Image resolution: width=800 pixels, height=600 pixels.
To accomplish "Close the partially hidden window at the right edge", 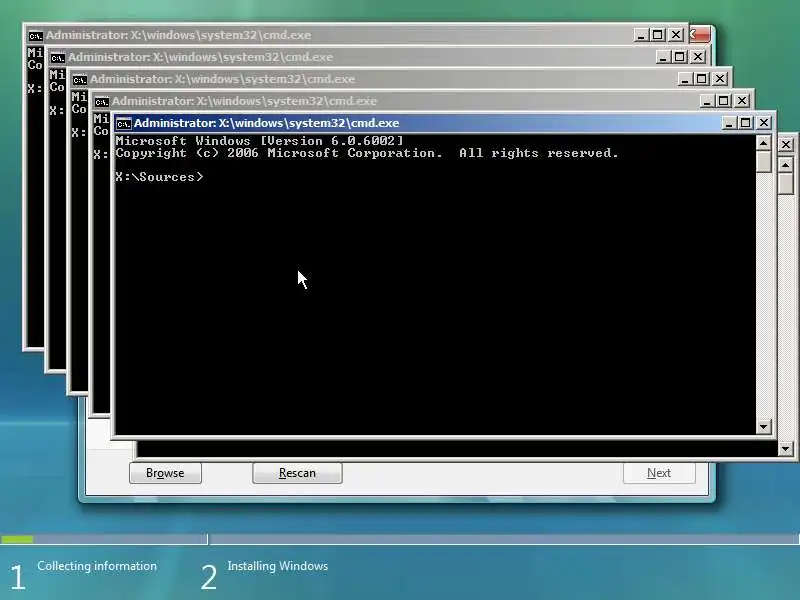I will tap(786, 145).
